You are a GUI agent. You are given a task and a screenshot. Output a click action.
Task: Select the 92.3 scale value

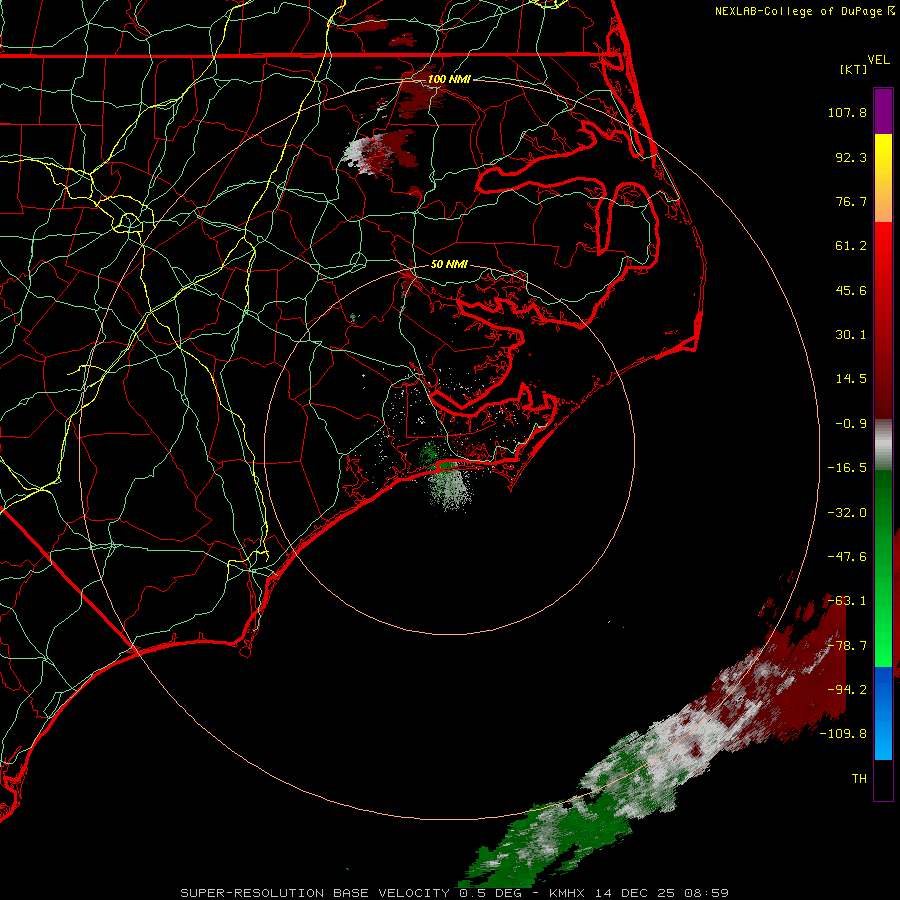(x=851, y=157)
